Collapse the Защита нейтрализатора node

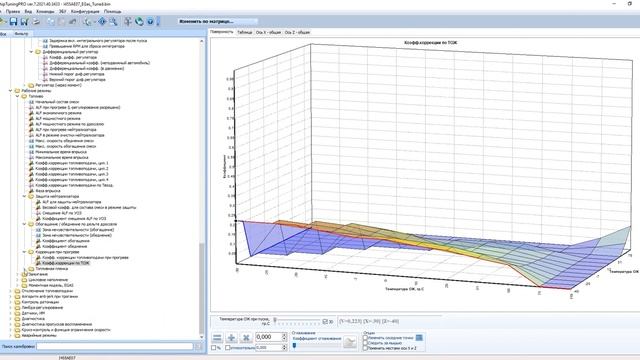24,196
